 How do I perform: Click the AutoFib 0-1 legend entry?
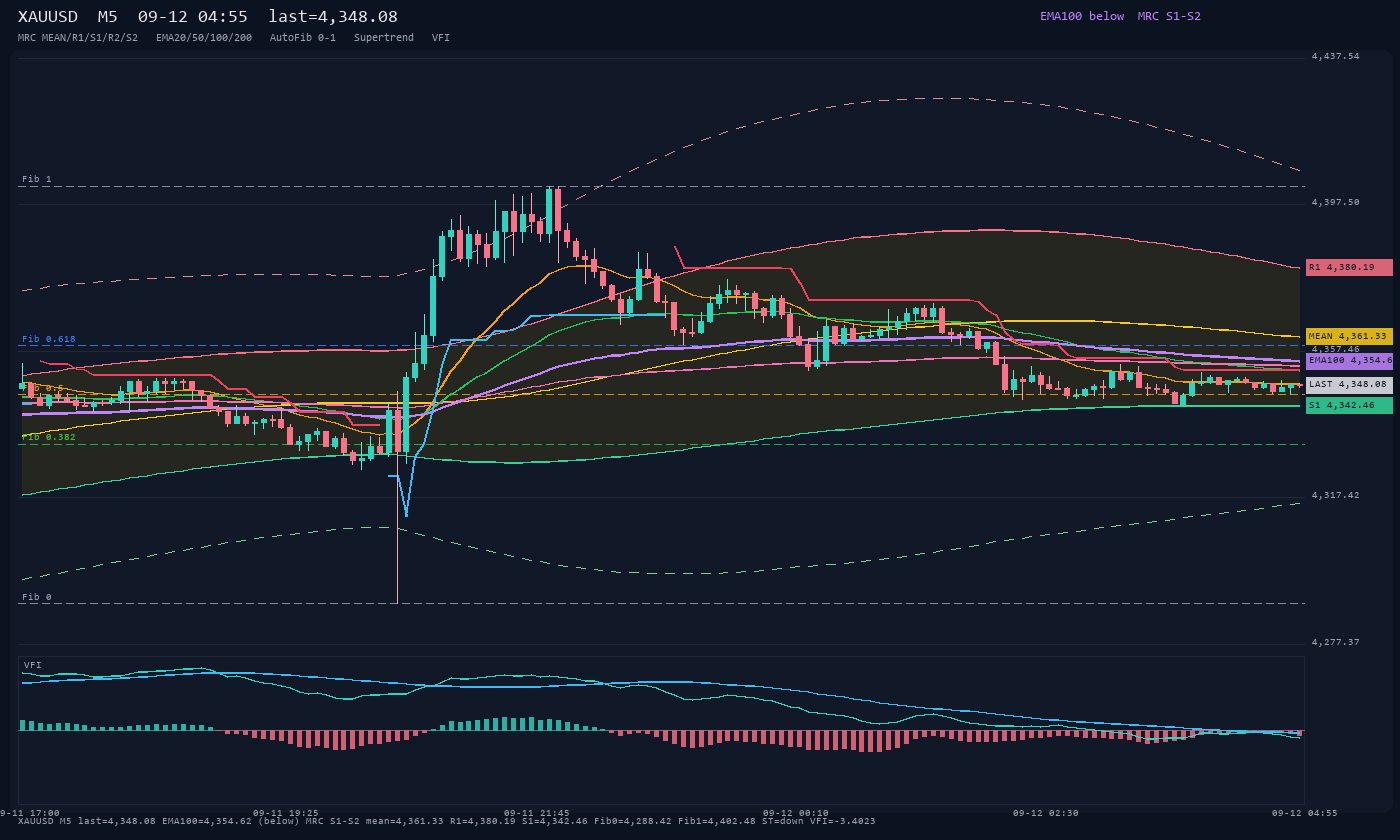tap(303, 38)
